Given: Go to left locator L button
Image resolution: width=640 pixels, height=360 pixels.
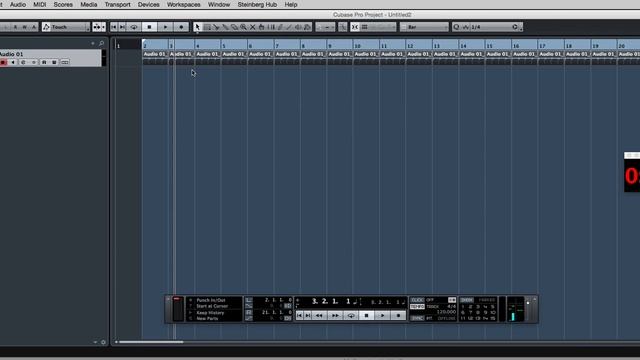Looking at the screenshot, I should click(249, 300).
